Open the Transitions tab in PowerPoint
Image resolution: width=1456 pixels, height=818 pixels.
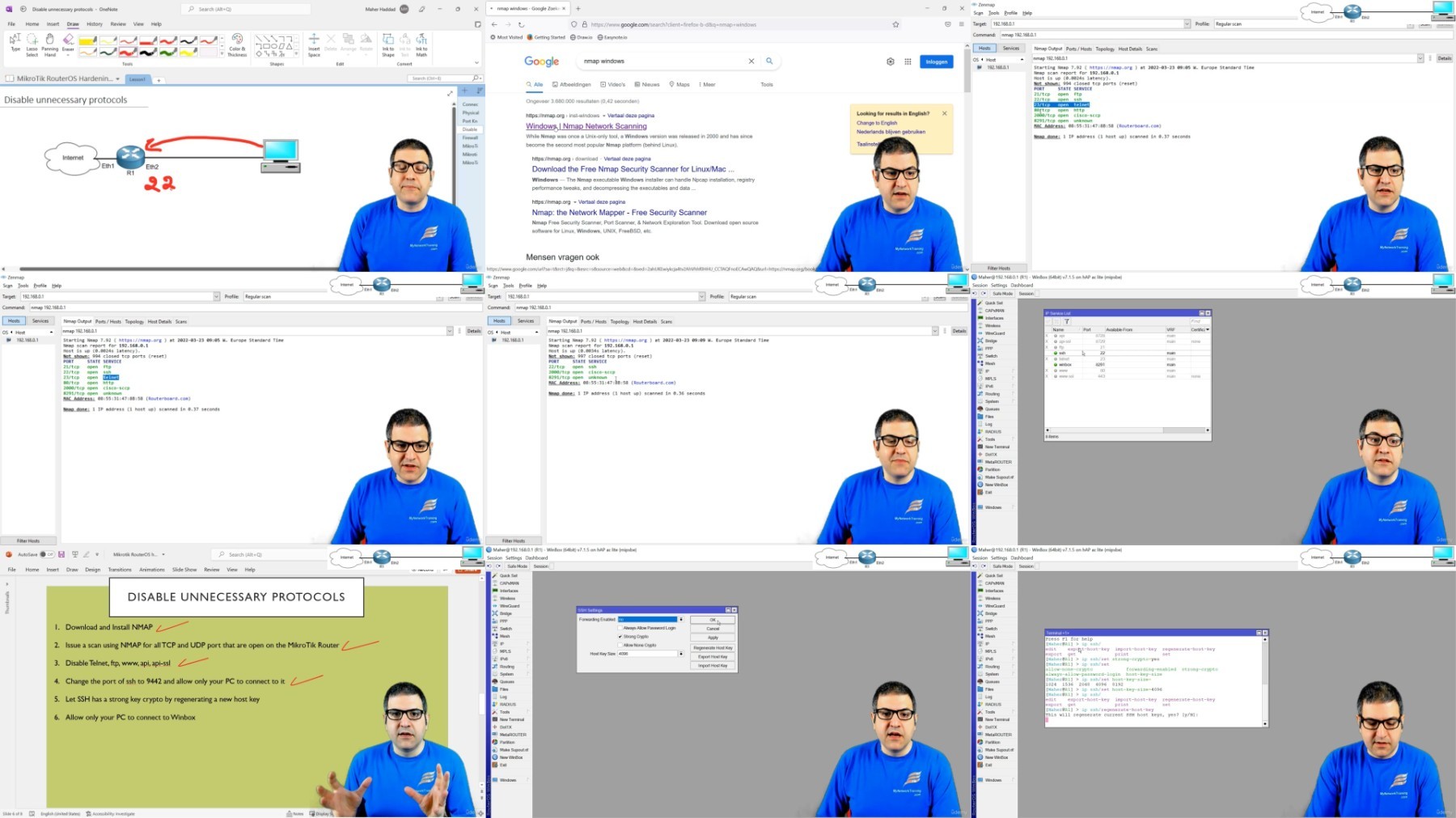coord(120,570)
